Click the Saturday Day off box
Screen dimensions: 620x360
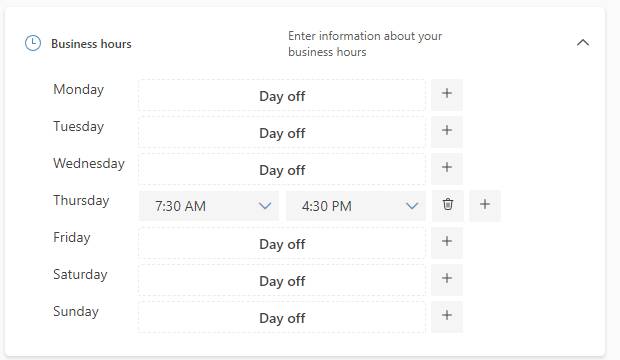coord(282,280)
